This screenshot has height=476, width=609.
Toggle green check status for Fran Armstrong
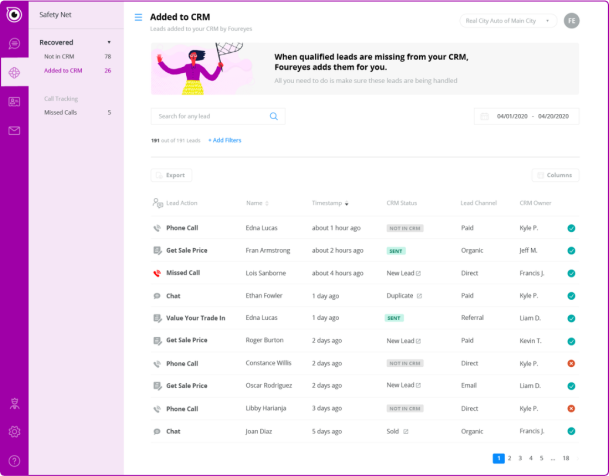570,250
